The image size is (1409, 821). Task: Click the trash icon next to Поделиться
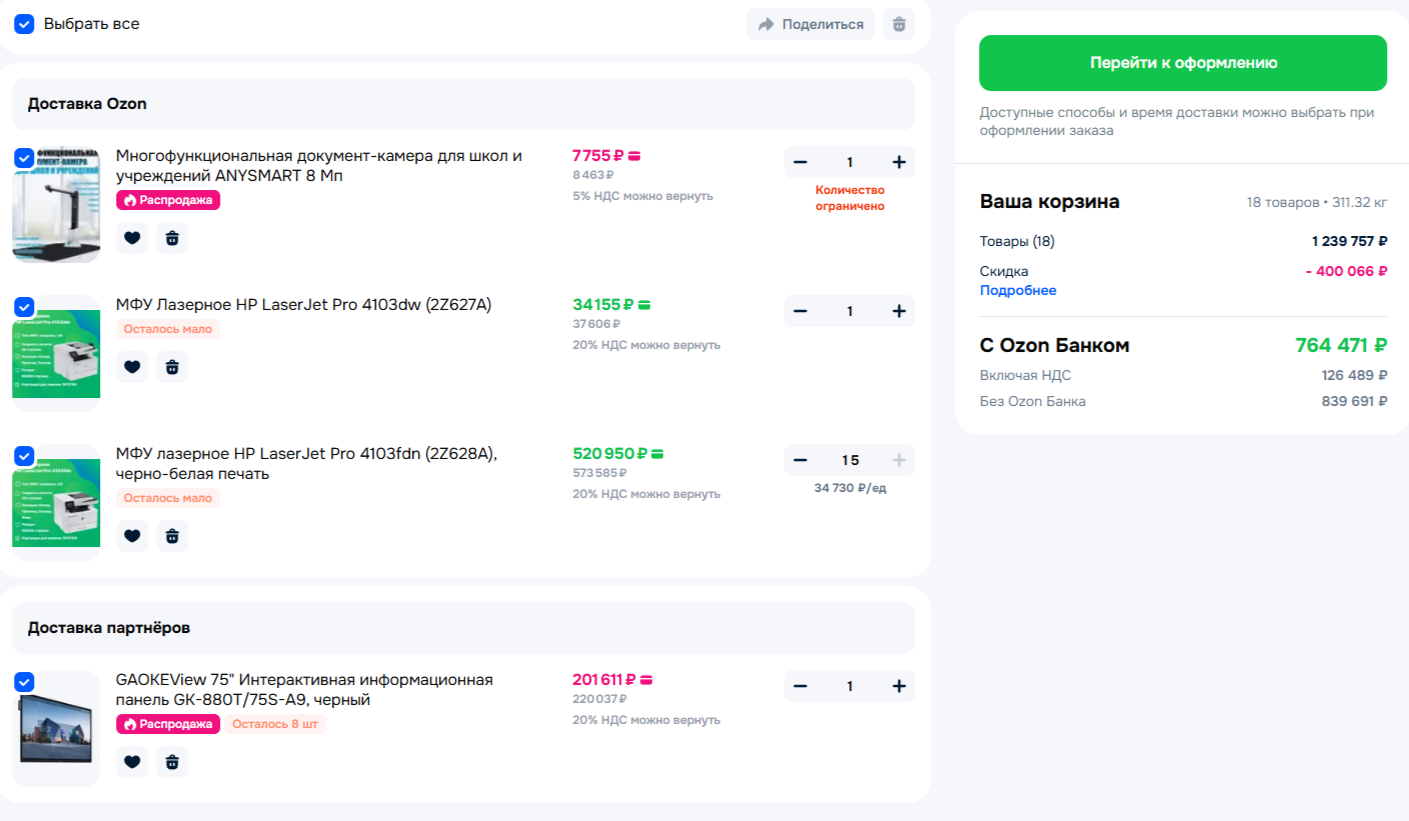899,24
